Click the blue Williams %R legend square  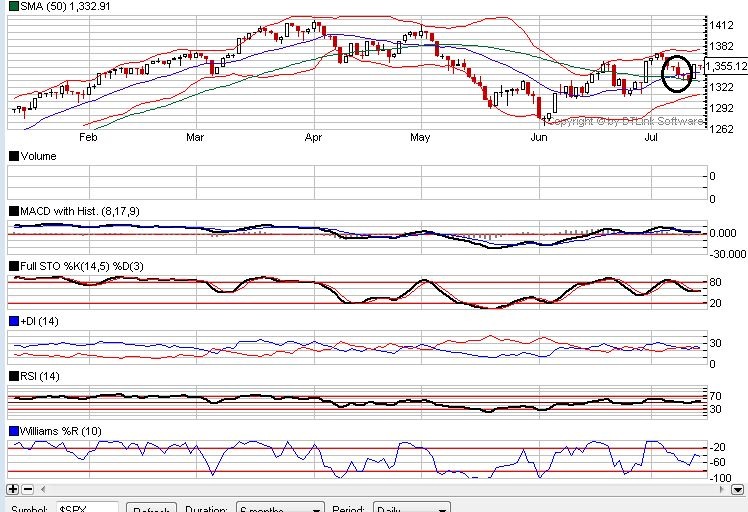coord(13,431)
